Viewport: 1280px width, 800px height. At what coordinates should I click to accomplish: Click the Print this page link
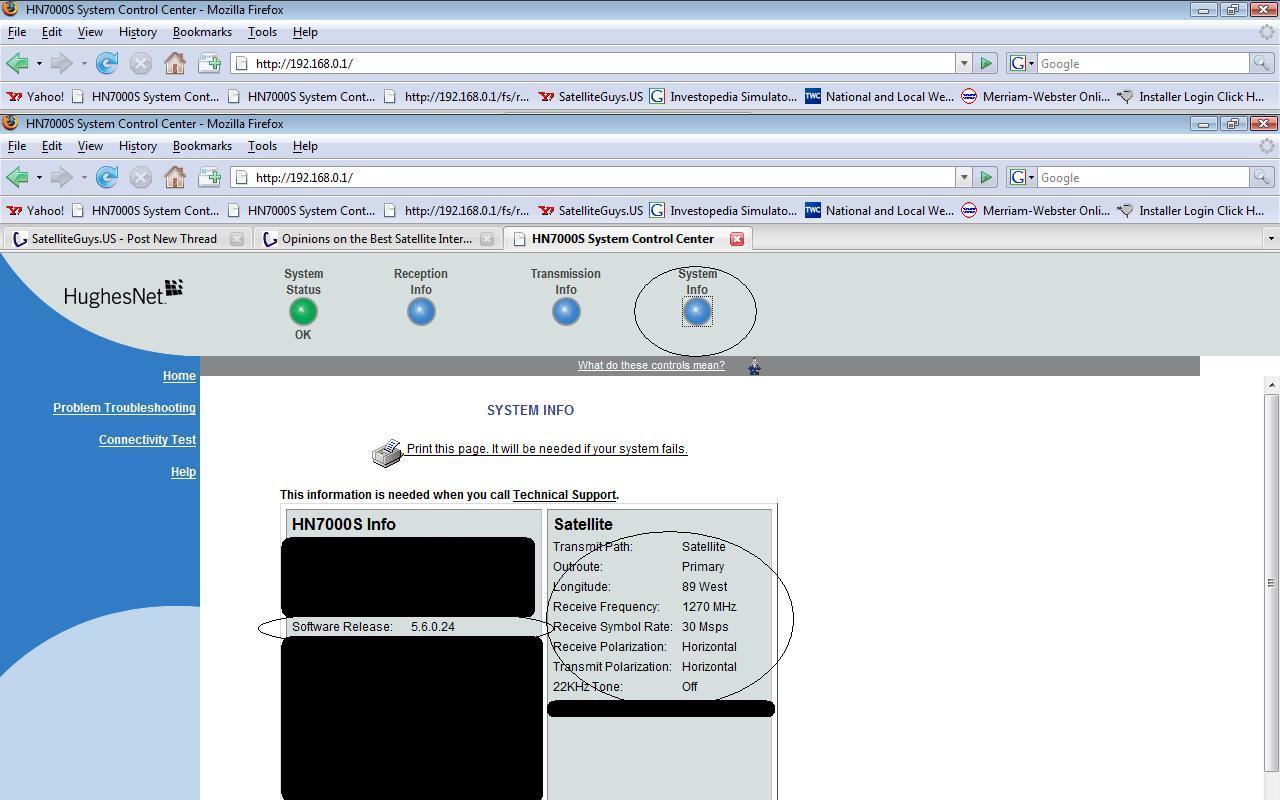[x=547, y=449]
